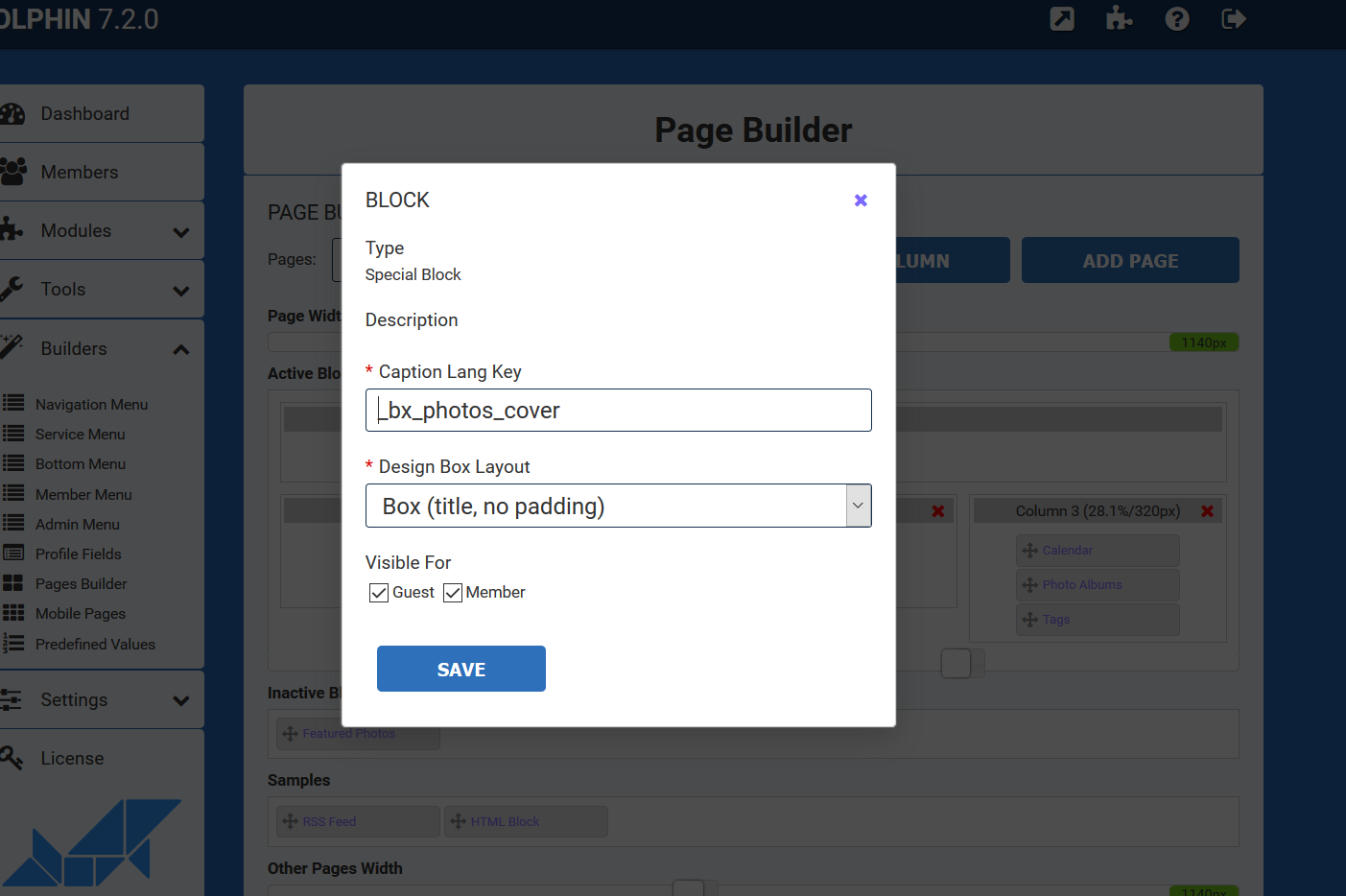Open the Navigation Menu builder
The image size is (1346, 896).
click(91, 405)
